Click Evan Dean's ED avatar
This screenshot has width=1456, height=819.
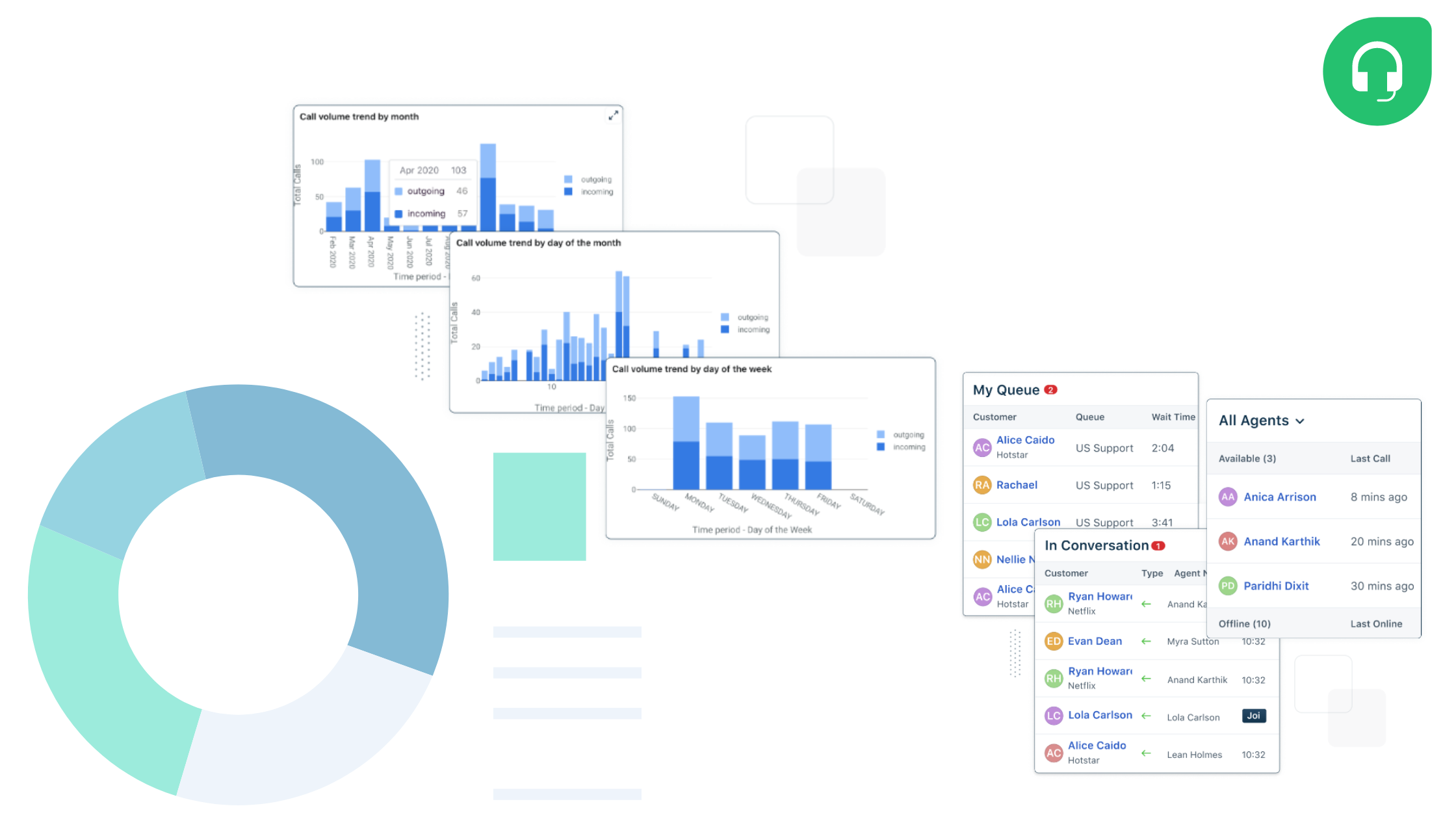[x=1054, y=641]
